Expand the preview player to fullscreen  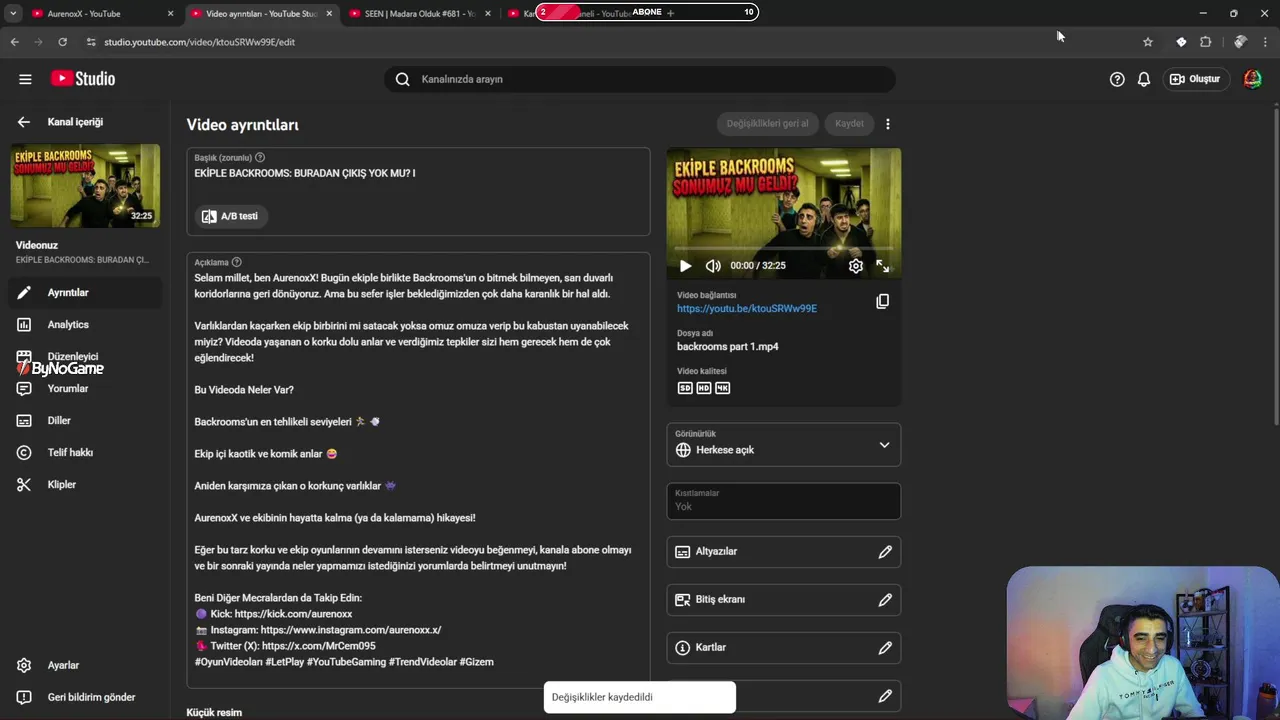[x=882, y=266]
